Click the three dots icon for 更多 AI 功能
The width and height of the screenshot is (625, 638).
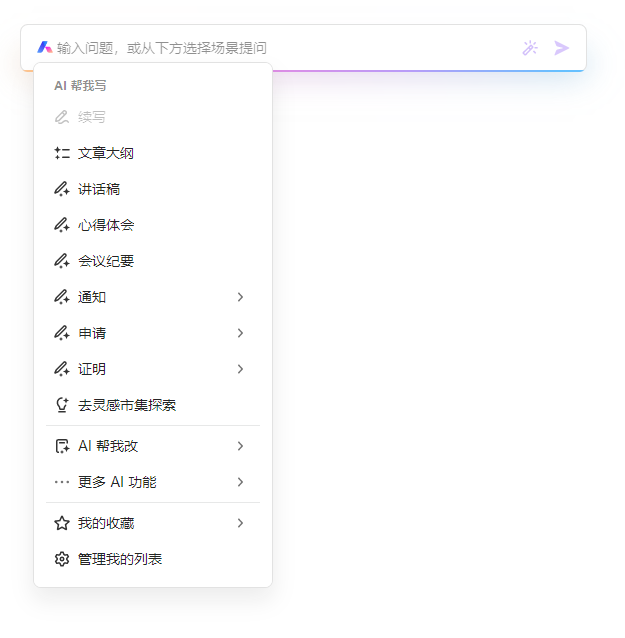tap(62, 482)
